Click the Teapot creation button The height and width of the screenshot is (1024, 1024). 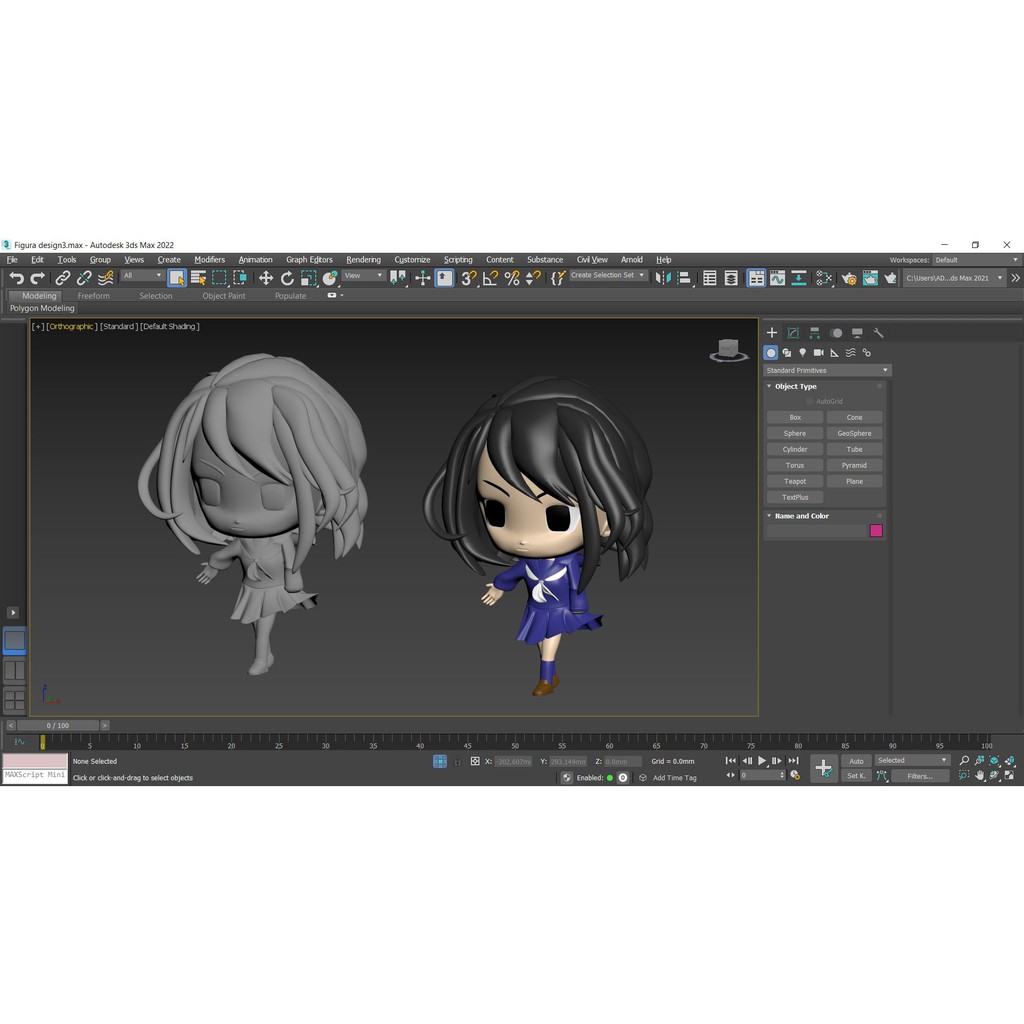click(x=794, y=481)
